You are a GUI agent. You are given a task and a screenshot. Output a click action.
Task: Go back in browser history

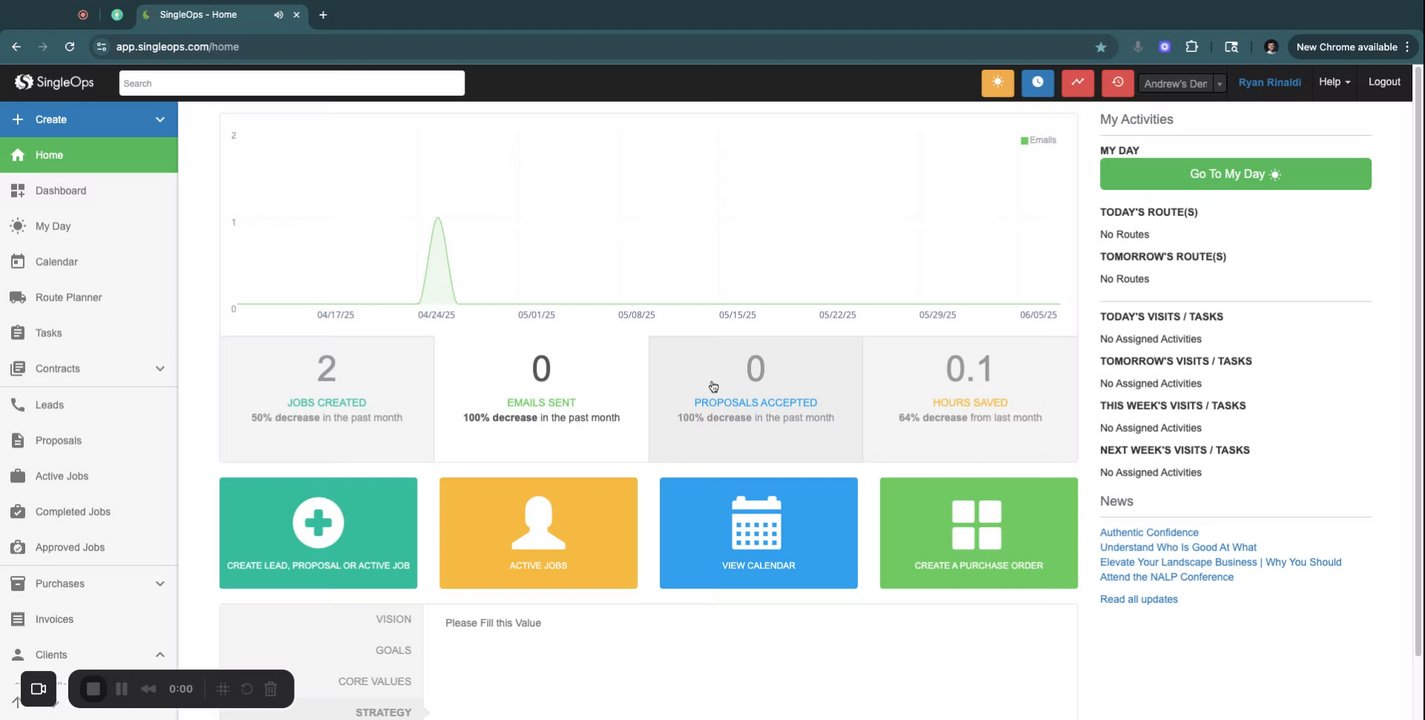(x=16, y=47)
